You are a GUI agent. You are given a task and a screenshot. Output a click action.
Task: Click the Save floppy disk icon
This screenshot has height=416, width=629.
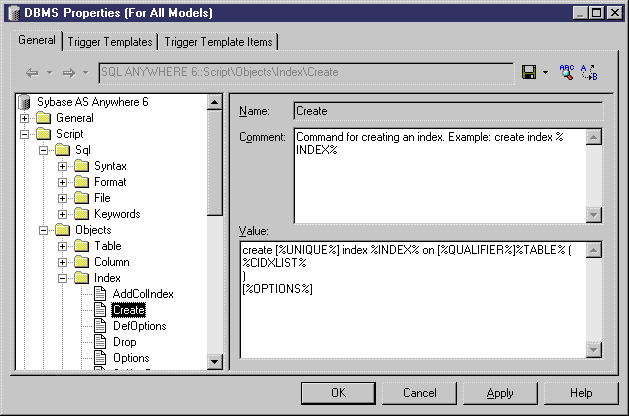point(529,72)
